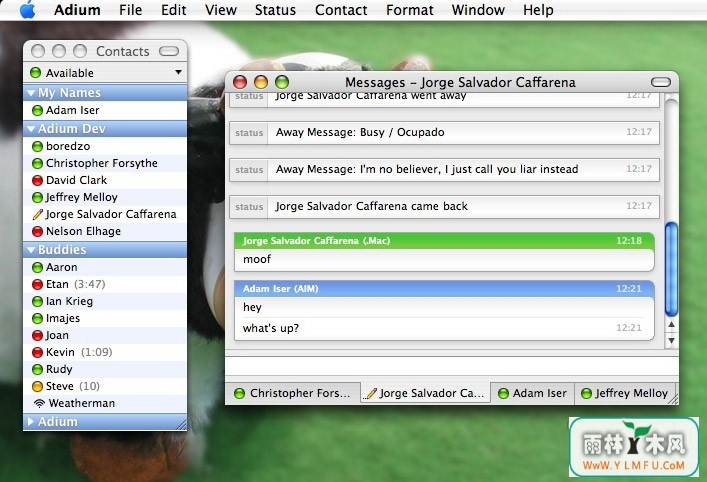707x482 pixels.
Task: Click the message text input field
Action: click(451, 366)
